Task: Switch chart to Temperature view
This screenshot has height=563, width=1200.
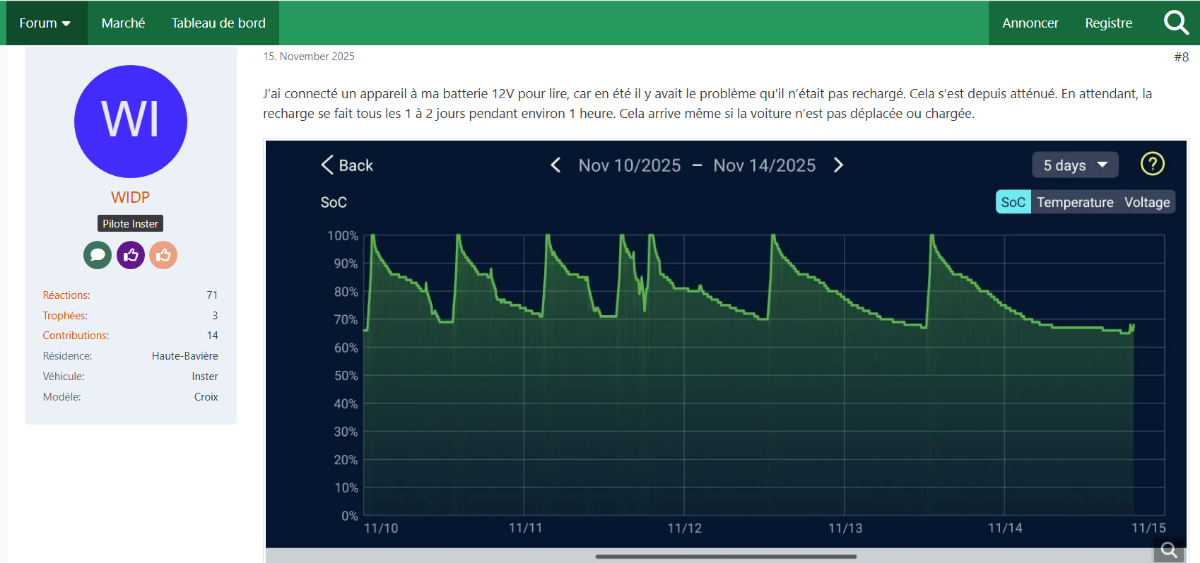Action: [1074, 202]
